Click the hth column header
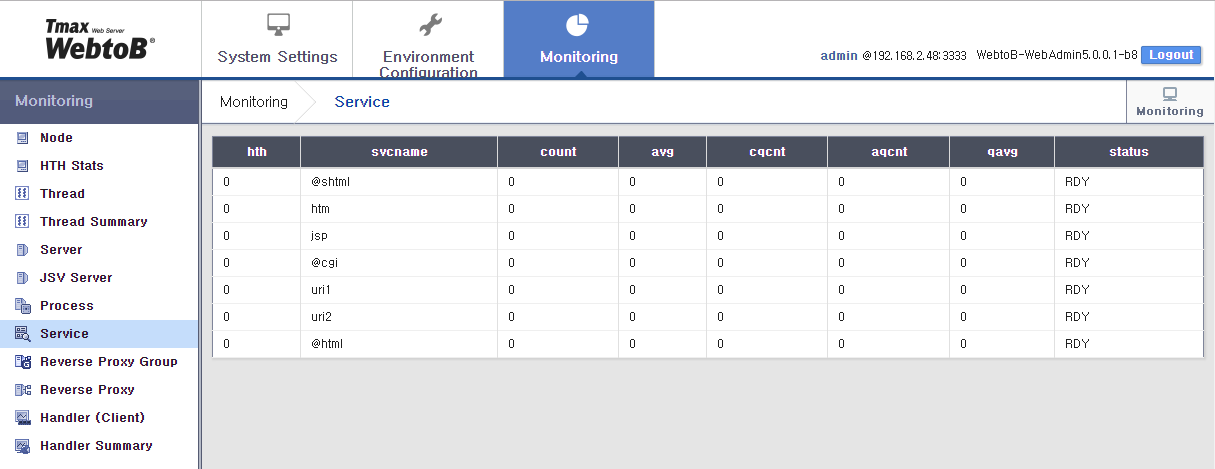 [x=257, y=152]
